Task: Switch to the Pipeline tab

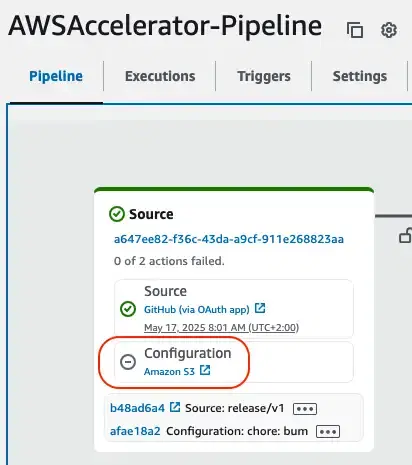Action: click(x=56, y=76)
